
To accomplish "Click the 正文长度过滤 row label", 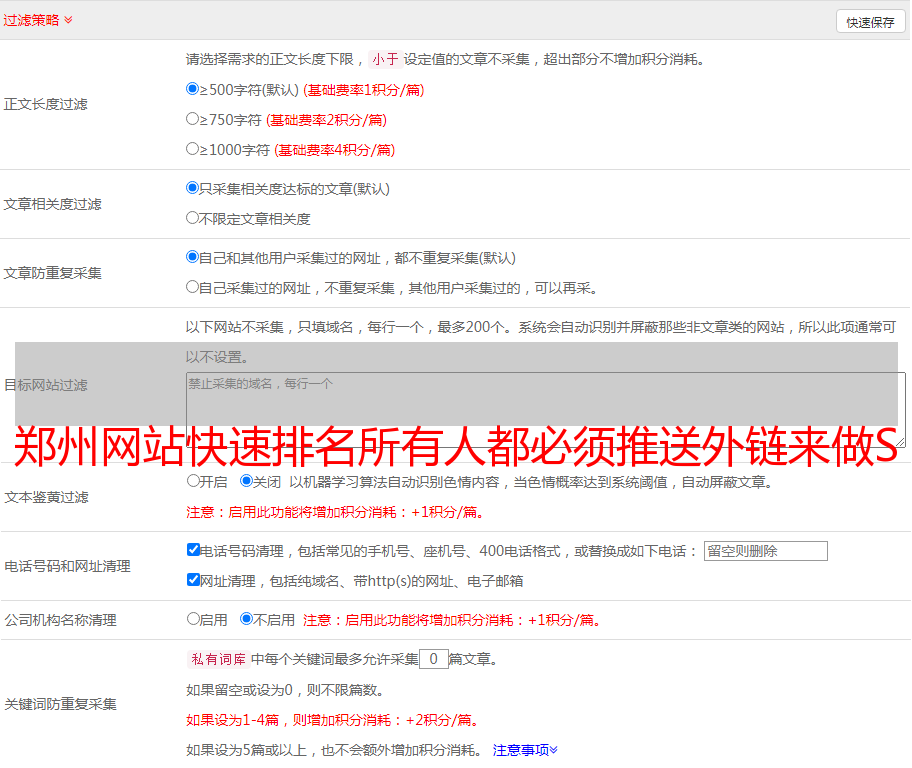I will 45,104.
